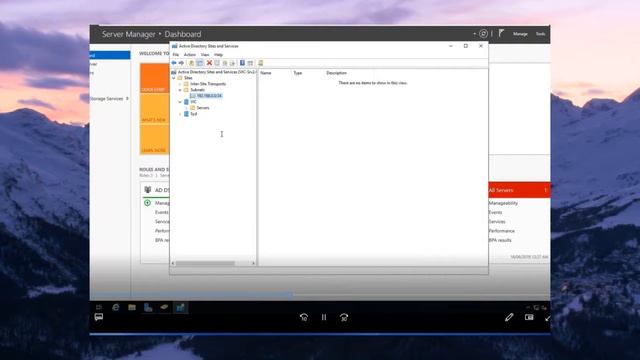Image resolution: width=640 pixels, height=360 pixels.
Task: Collapse the Sites node
Action: point(174,78)
